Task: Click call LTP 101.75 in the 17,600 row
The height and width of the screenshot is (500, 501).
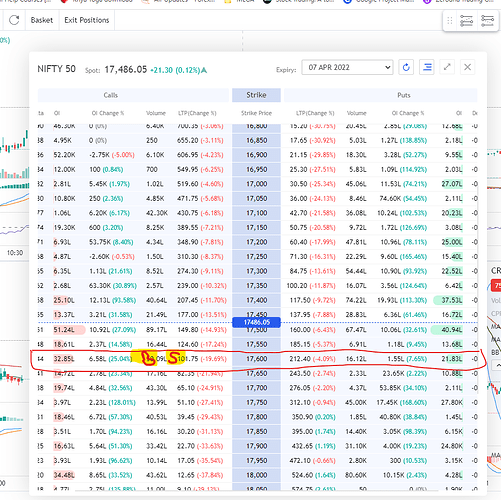Action: point(188,359)
